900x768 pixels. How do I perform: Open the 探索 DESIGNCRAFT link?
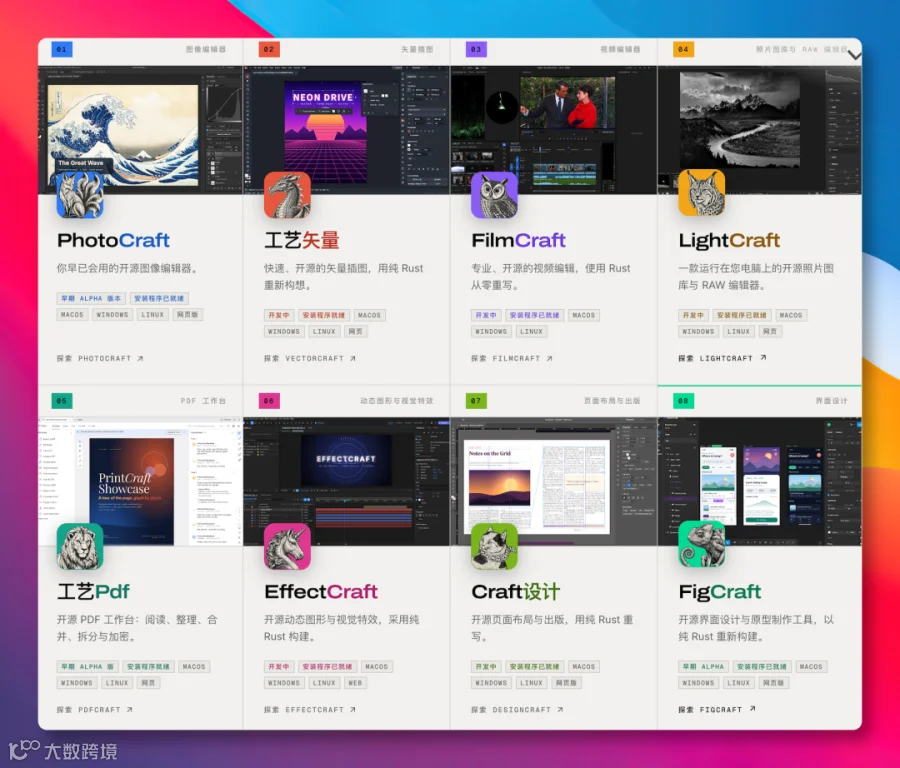tap(517, 710)
